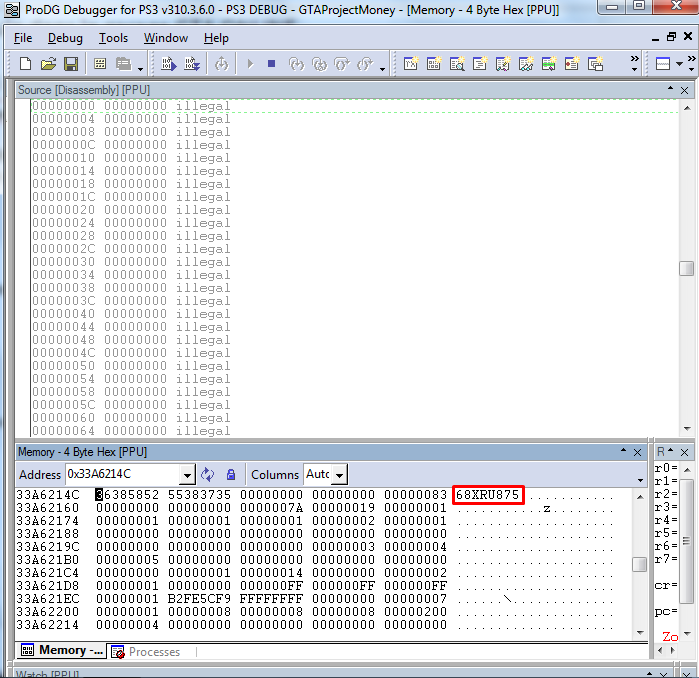The width and height of the screenshot is (699, 678).
Task: Open the File menu
Action: coord(23,38)
